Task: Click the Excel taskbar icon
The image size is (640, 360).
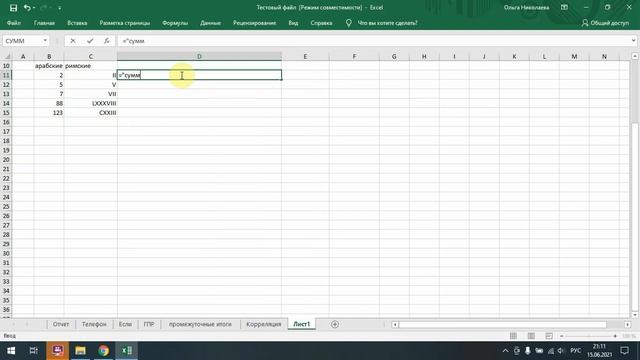Action: (x=127, y=351)
